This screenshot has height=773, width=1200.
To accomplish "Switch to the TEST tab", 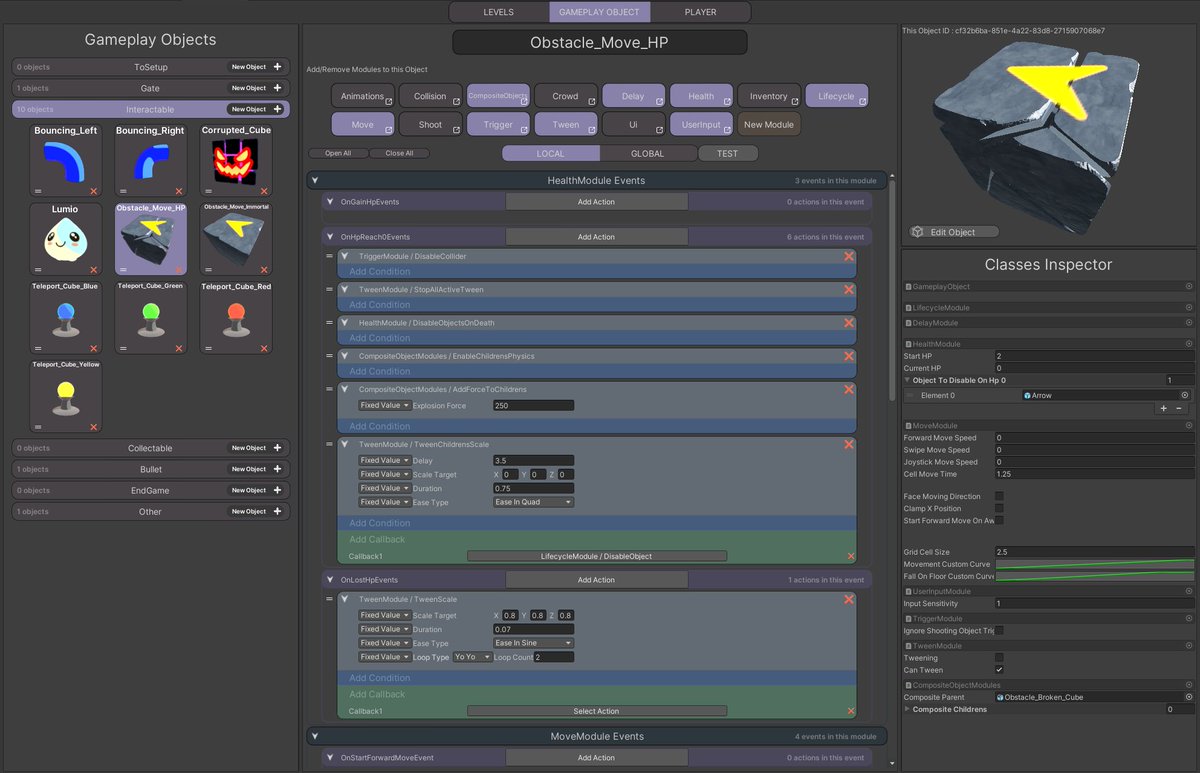I will [727, 153].
